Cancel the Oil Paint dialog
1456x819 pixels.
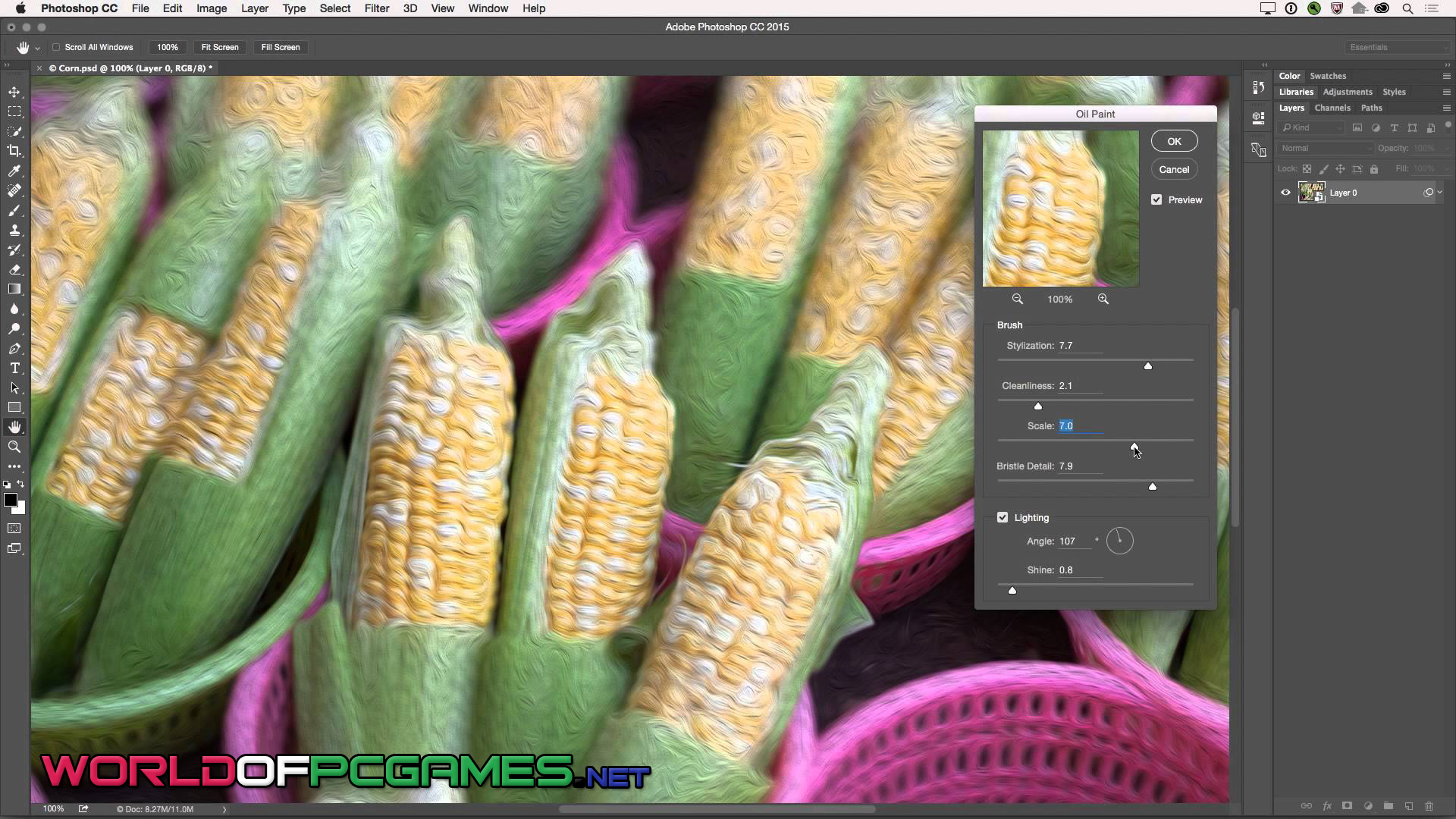[1174, 169]
